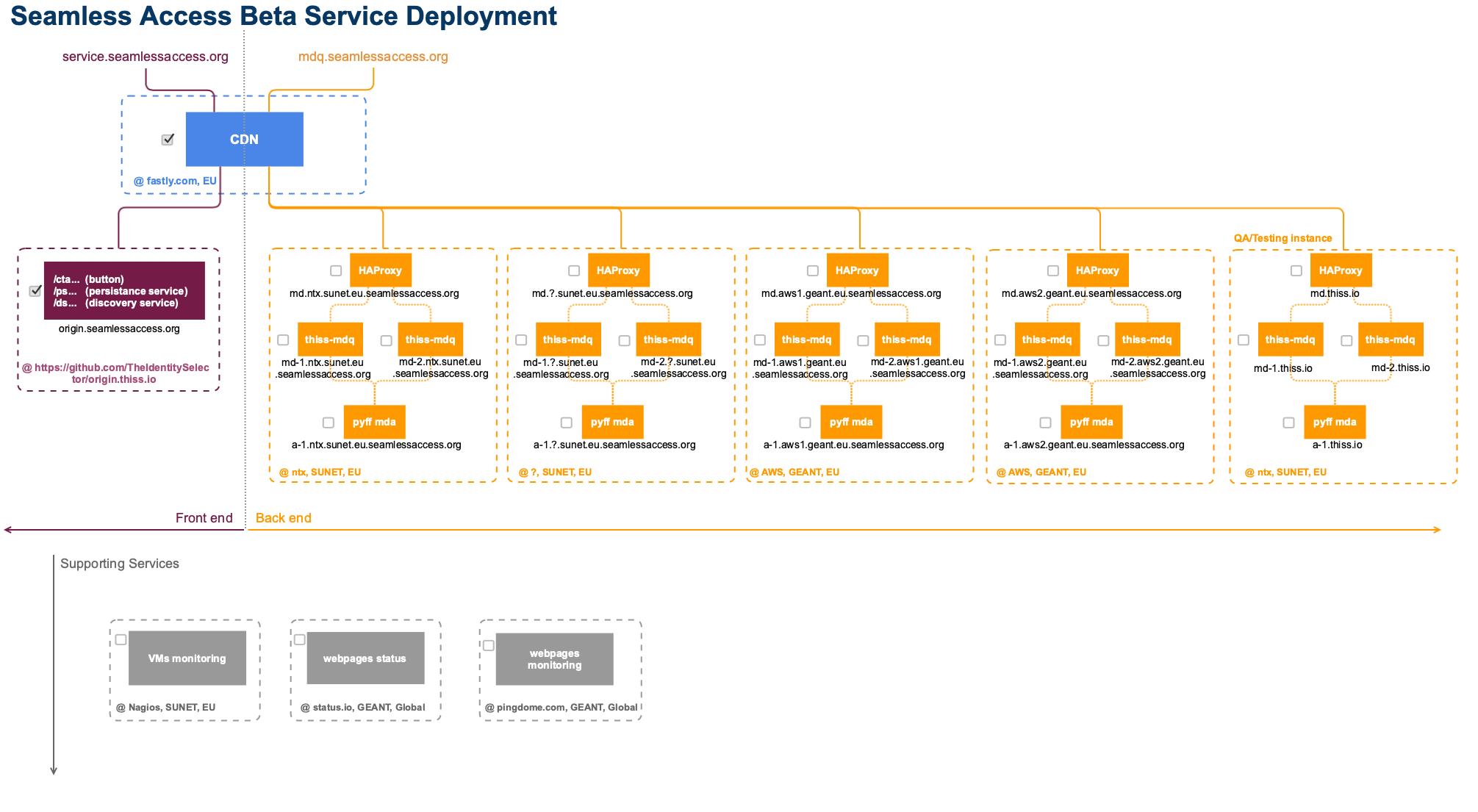
Task: Select HAProxy box for md.aws2.geant.eu
Action: coord(1098,270)
